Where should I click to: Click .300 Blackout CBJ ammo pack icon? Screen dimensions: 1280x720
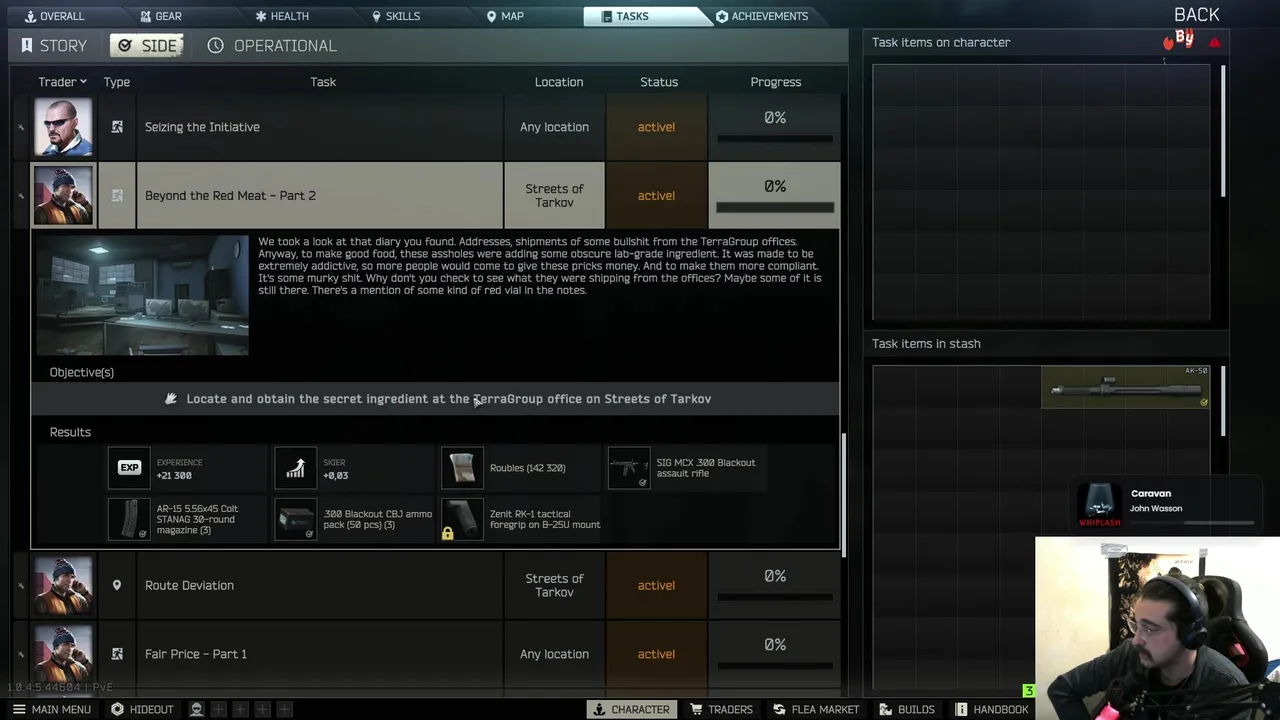tap(295, 519)
